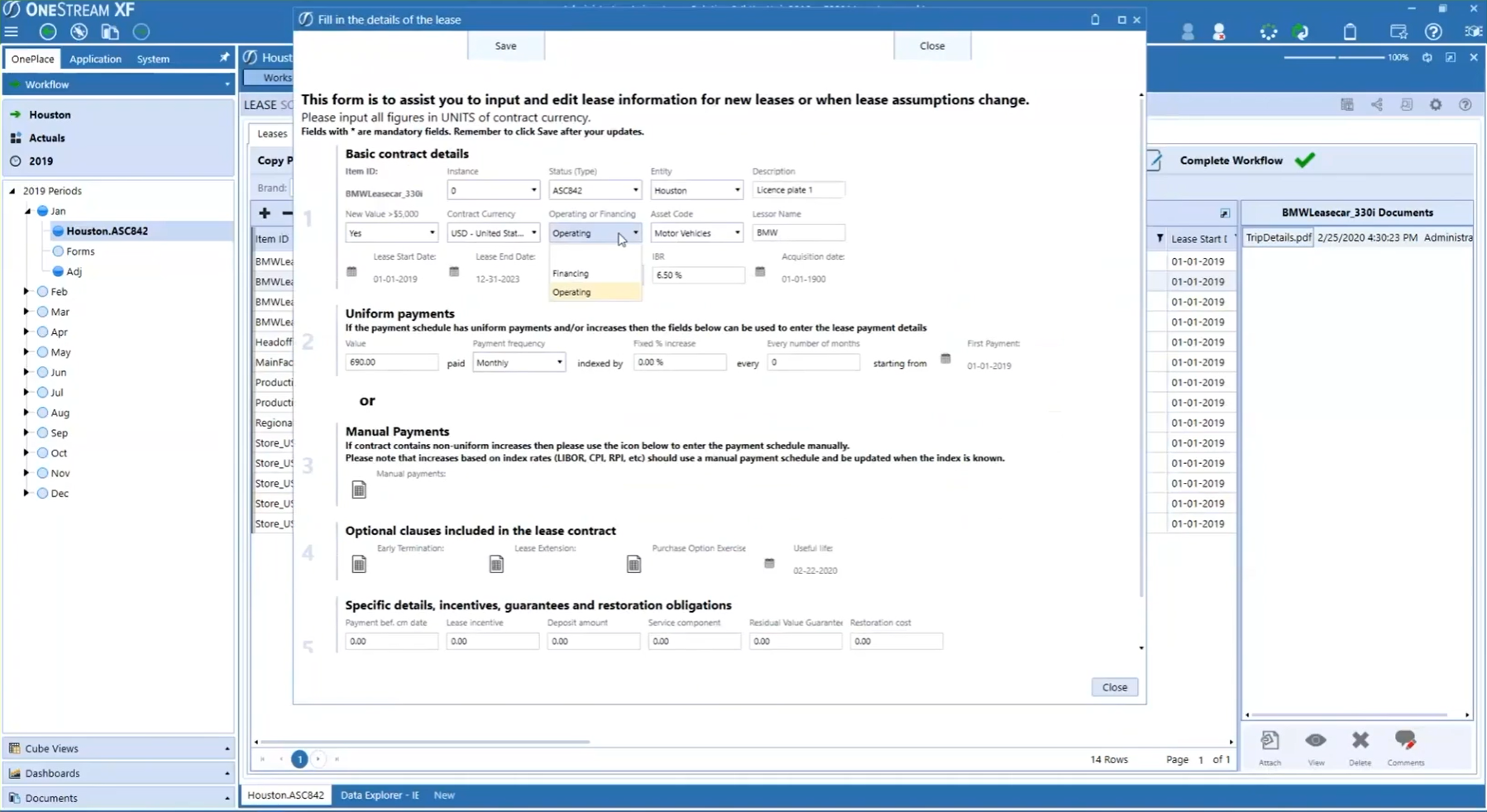Open the user profile icon in top bar
The image size is (1487, 812).
[1188, 32]
